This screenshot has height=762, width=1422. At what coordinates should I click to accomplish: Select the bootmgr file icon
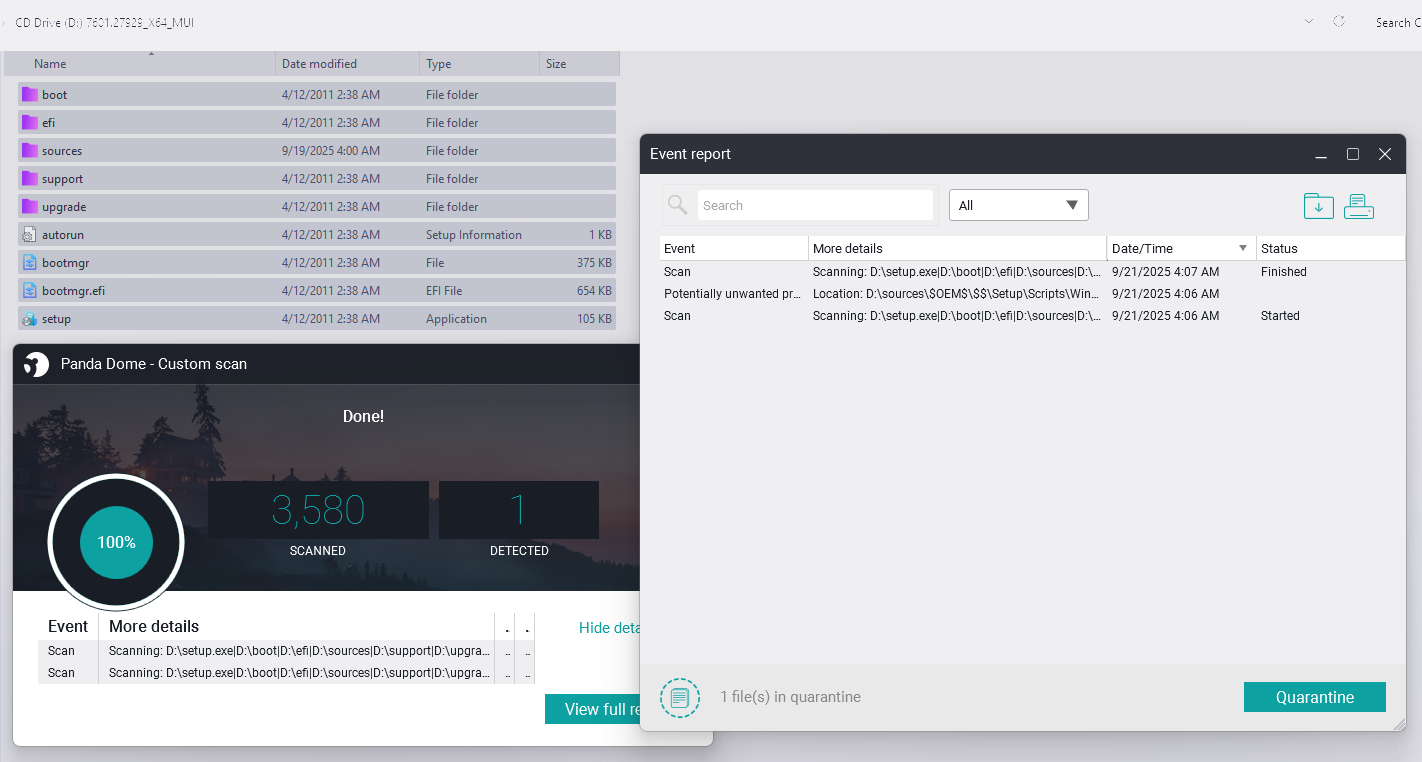29,263
